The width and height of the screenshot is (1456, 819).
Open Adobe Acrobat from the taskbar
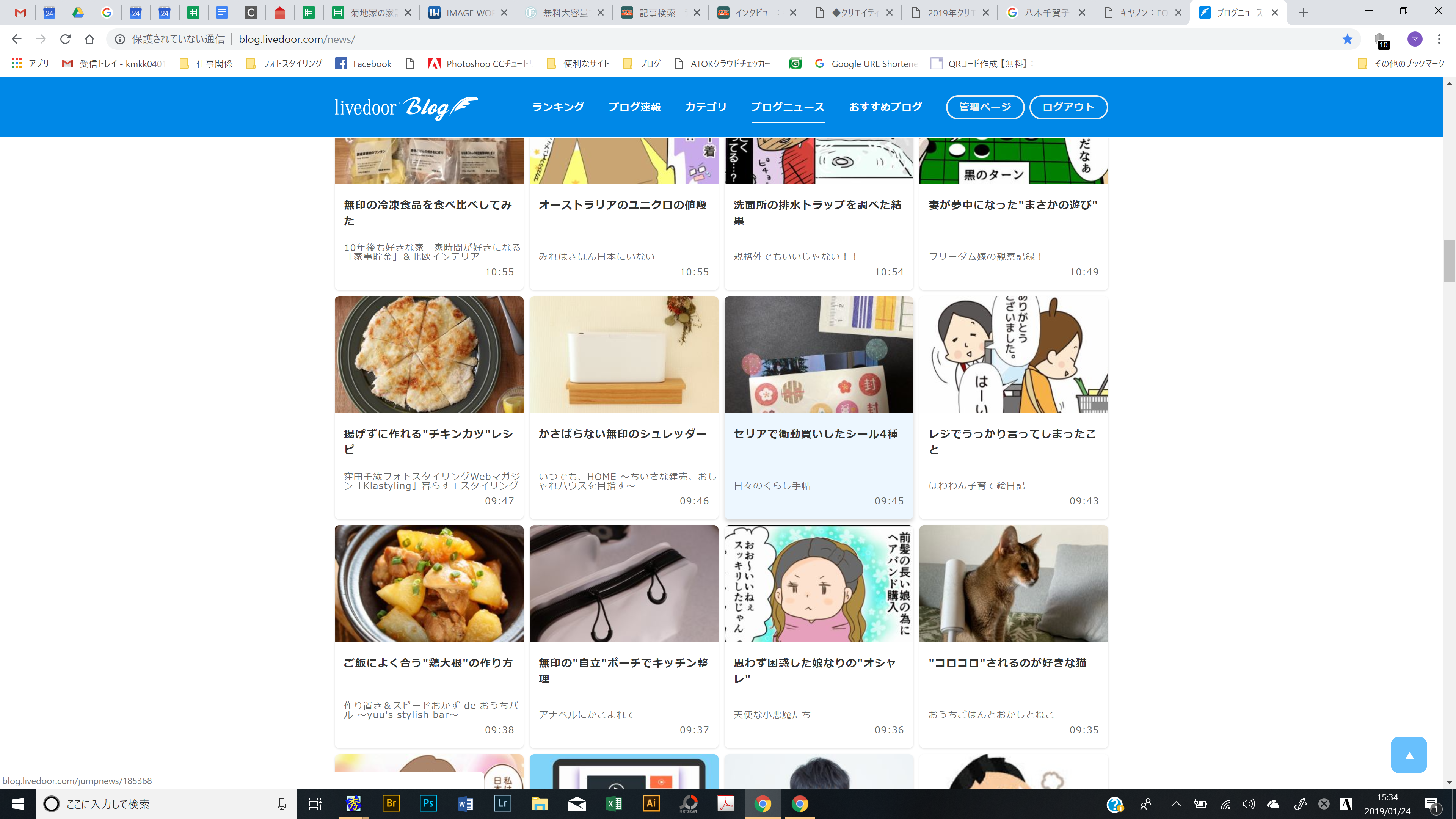point(726,803)
